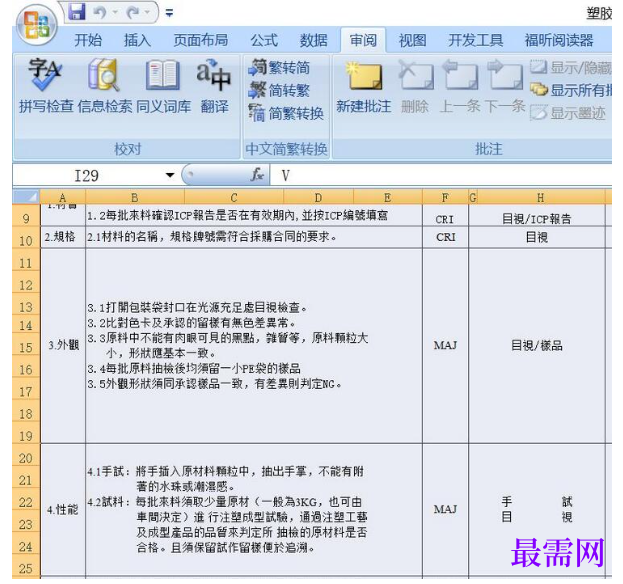The image size is (623, 584).
Task: Switch to the 页面布局 ribbon tab
Action: coord(201,40)
